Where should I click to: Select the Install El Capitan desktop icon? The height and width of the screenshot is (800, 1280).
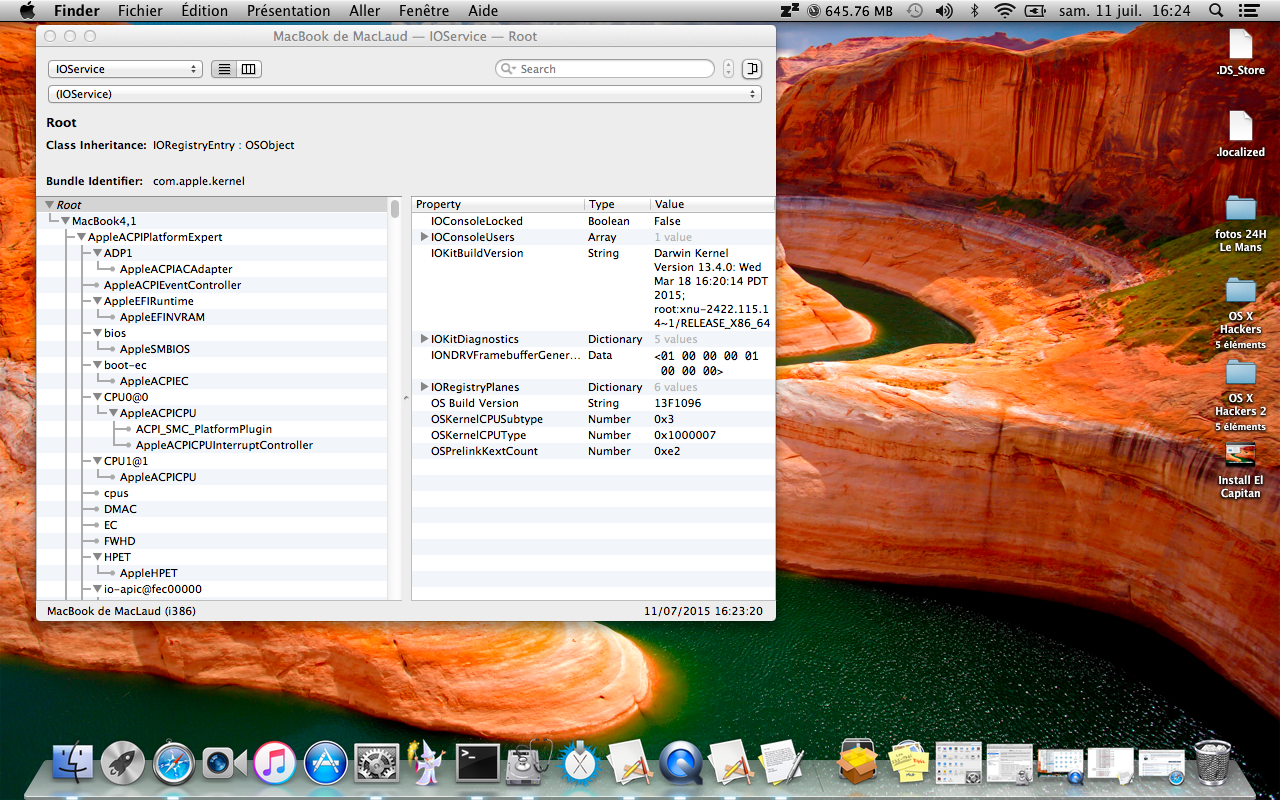click(1240, 454)
